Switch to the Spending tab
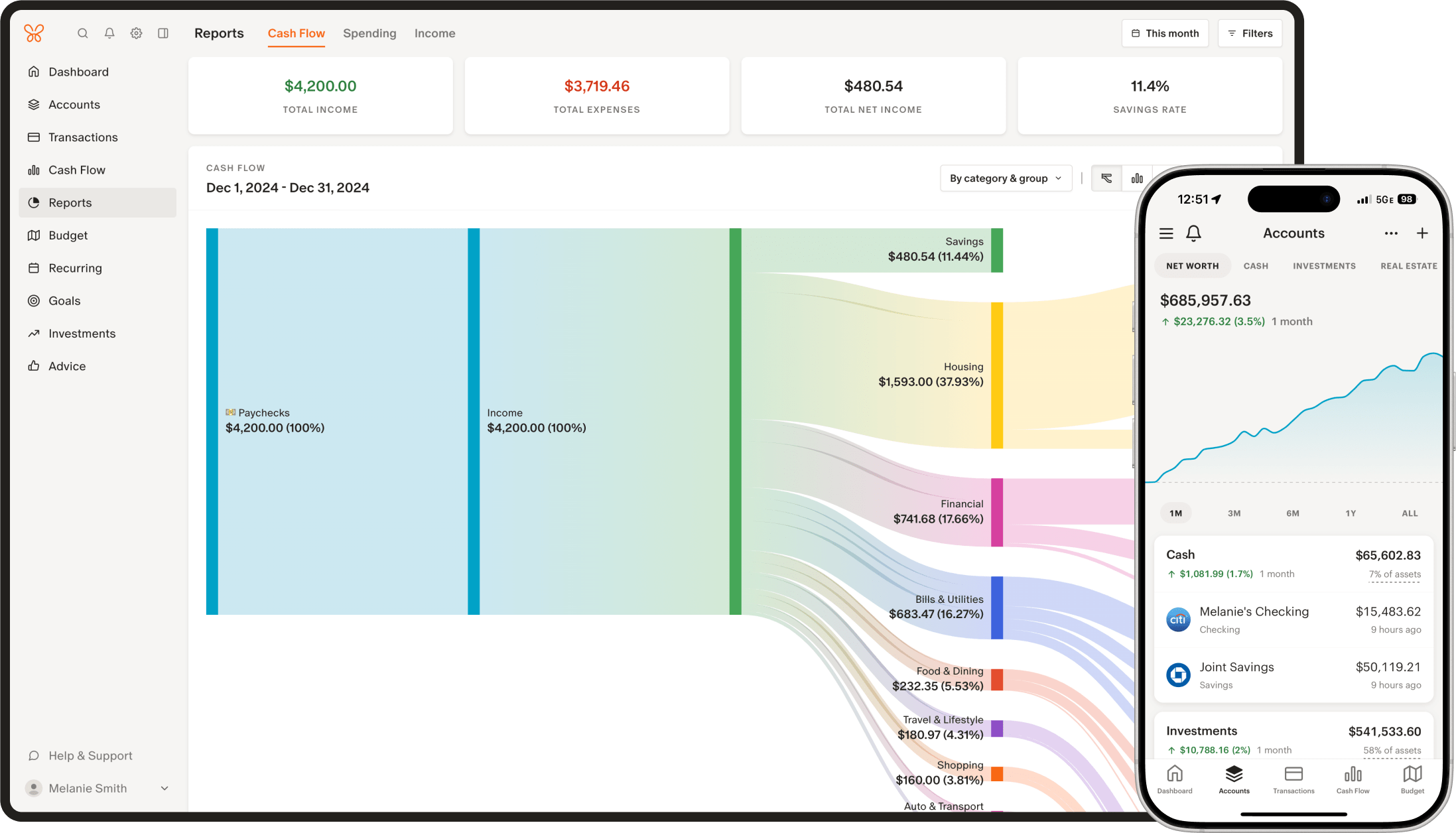 click(369, 33)
